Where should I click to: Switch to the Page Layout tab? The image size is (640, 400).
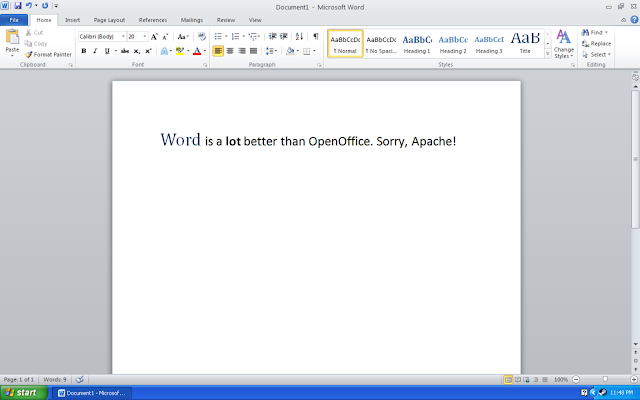(x=109, y=20)
